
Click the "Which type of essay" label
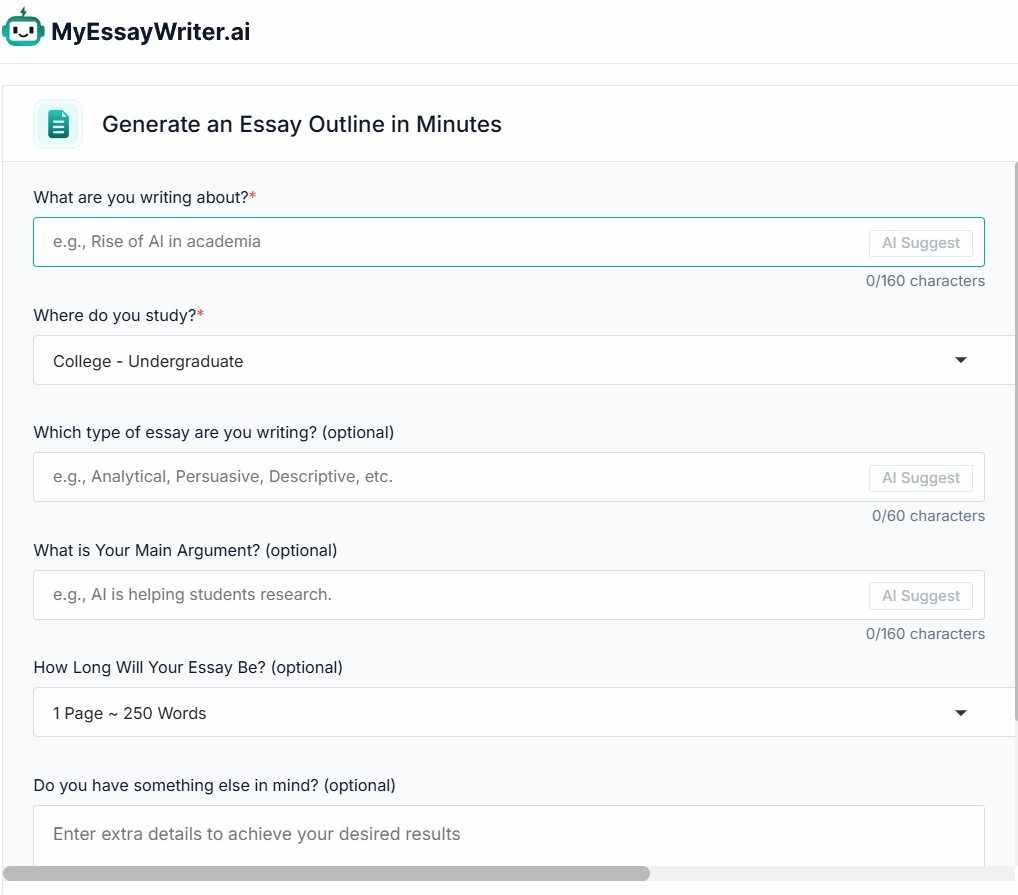click(x=213, y=433)
